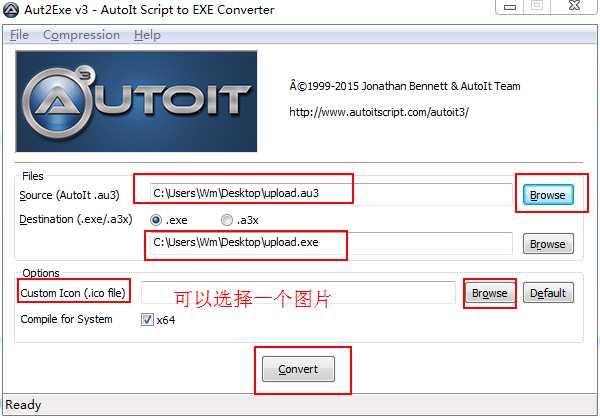Screen dimensions: 600x418
Task: Start conversion with Convert button
Action: [x=298, y=369]
